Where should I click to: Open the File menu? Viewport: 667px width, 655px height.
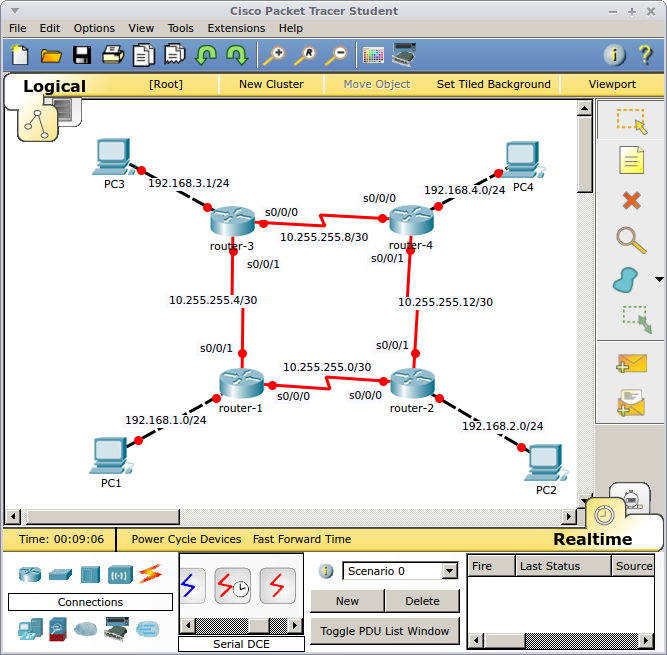[x=17, y=28]
